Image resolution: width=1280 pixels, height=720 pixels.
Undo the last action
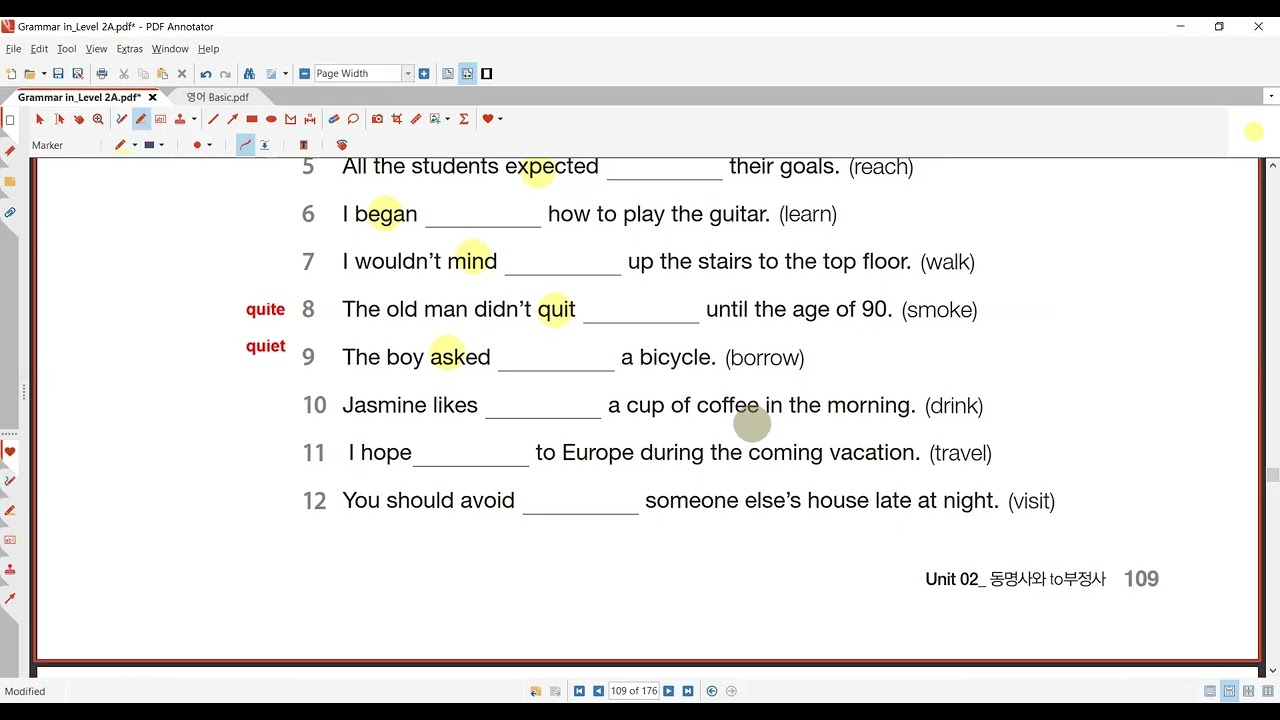pyautogui.click(x=206, y=74)
